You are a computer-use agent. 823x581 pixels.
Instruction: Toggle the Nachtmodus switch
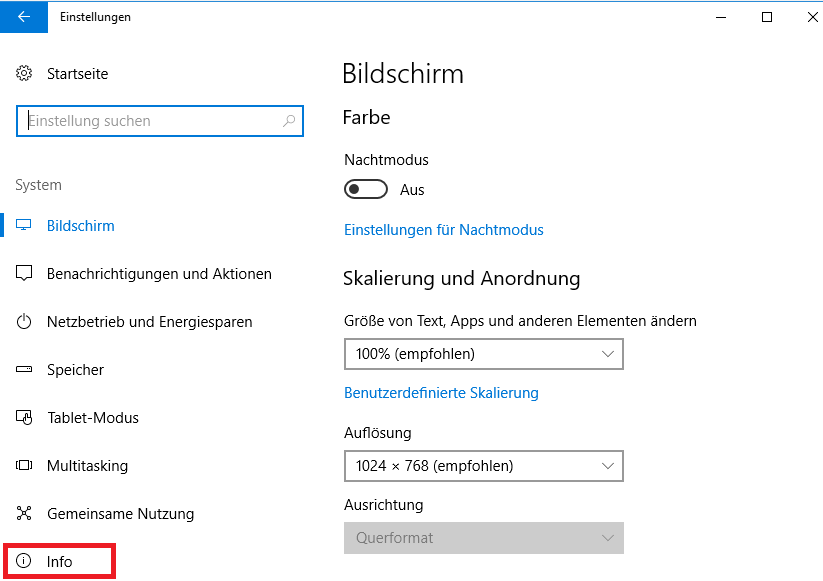pos(366,189)
